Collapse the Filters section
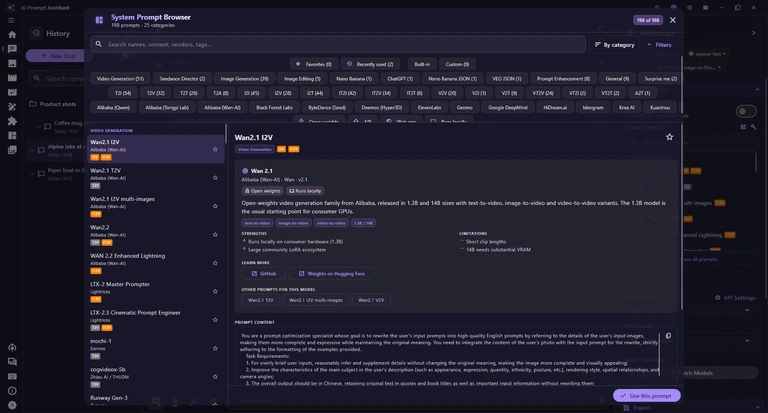The width and height of the screenshot is (768, 413). pyautogui.click(x=659, y=45)
